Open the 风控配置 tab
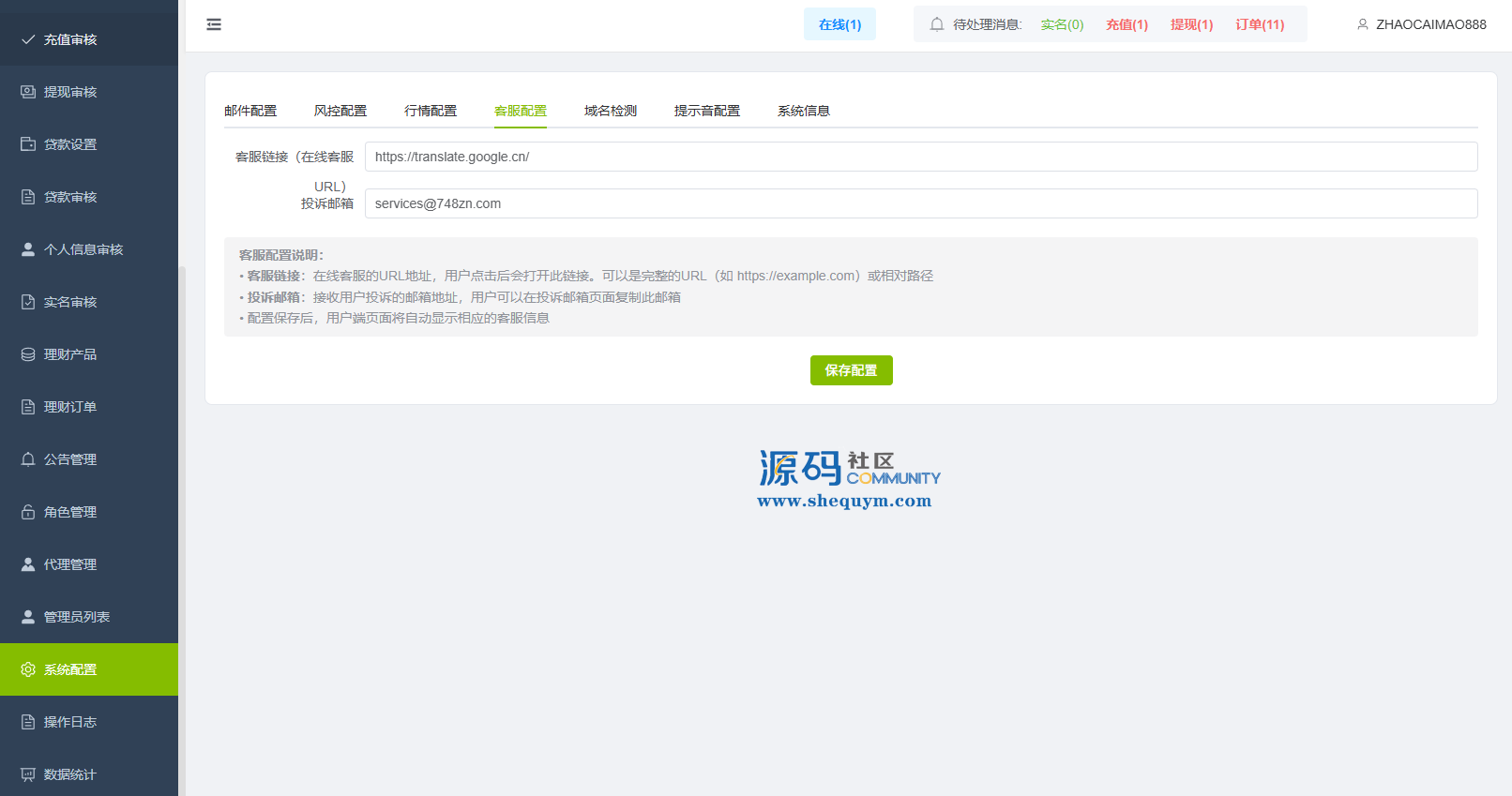 [340, 111]
